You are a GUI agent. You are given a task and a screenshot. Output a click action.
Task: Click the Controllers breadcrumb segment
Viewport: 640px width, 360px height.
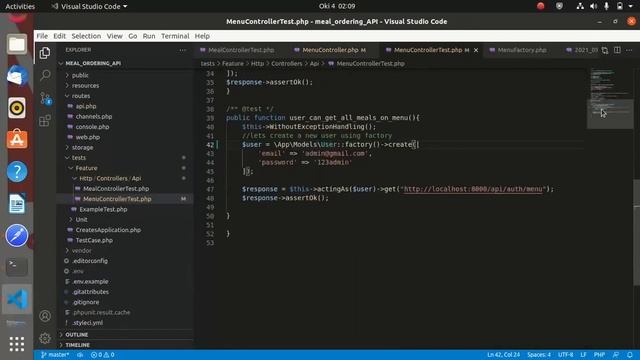pyautogui.click(x=287, y=64)
